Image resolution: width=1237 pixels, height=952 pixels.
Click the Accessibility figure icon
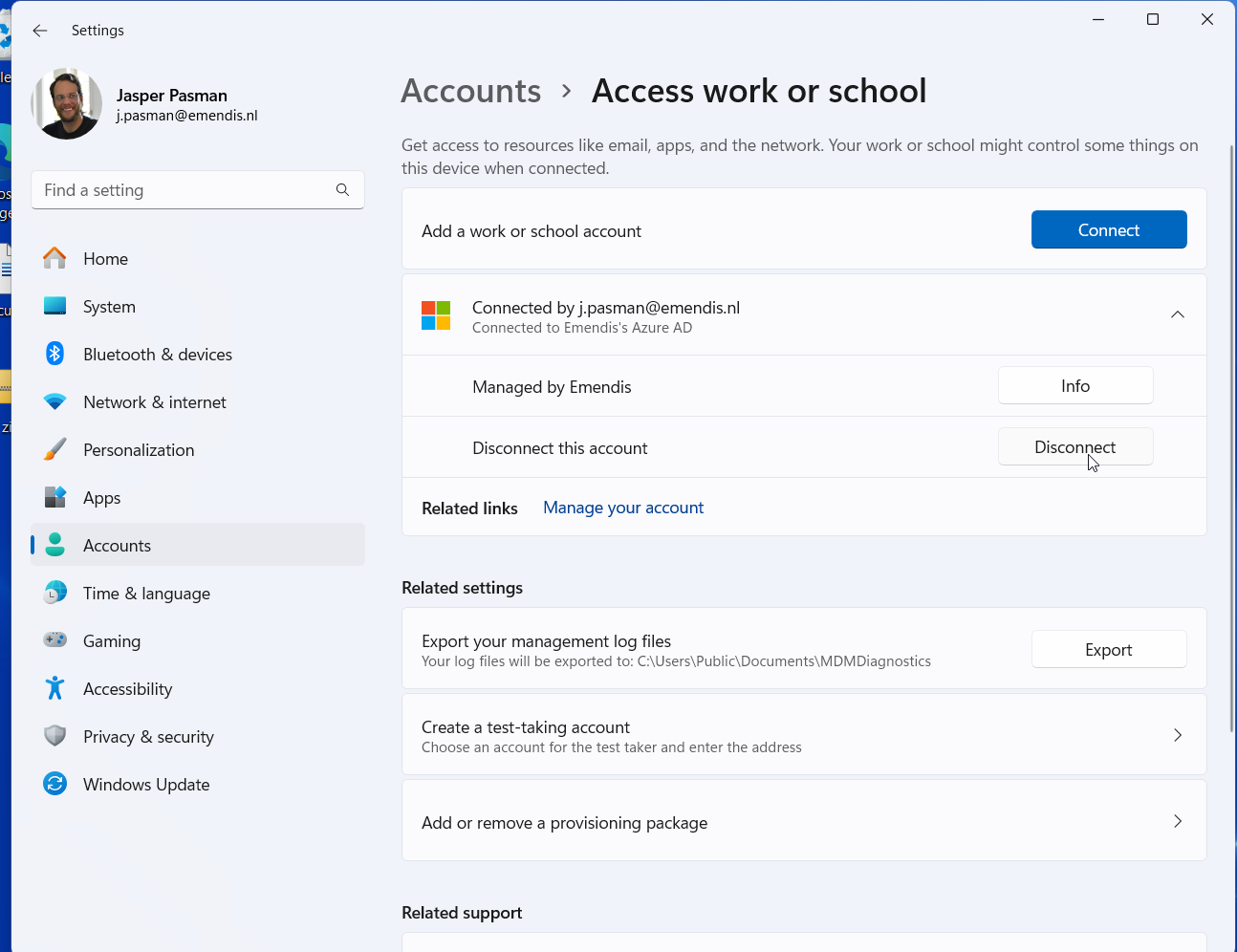55,689
